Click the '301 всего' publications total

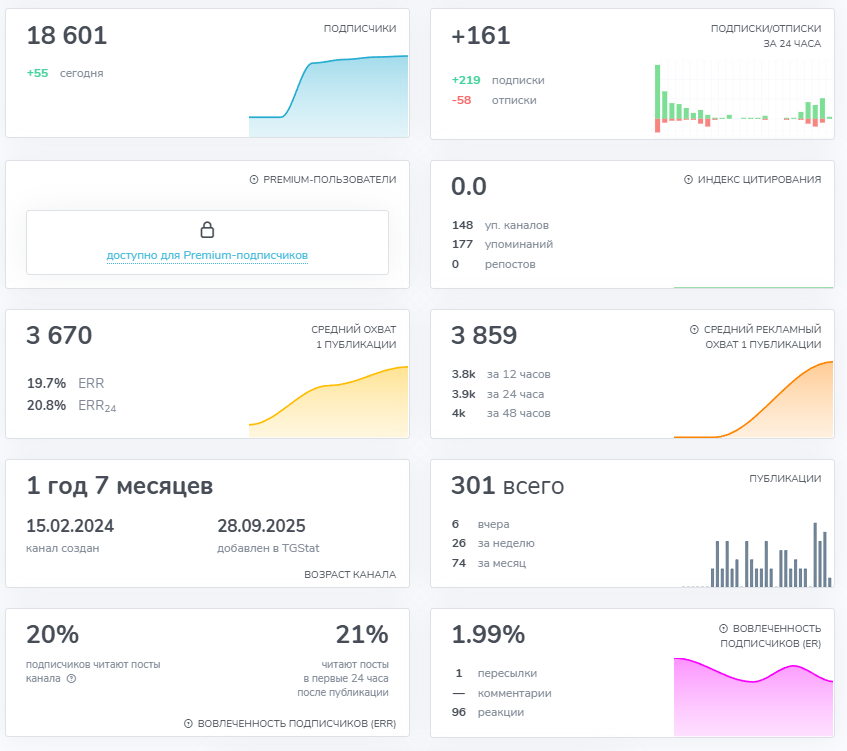point(508,485)
